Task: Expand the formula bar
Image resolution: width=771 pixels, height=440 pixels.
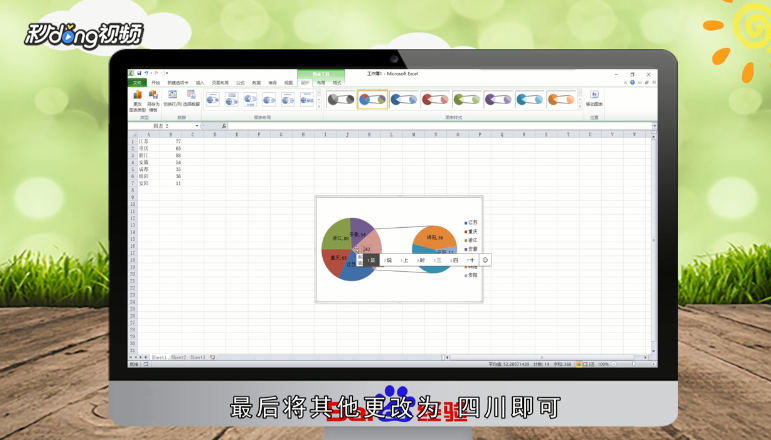Action: [654, 126]
